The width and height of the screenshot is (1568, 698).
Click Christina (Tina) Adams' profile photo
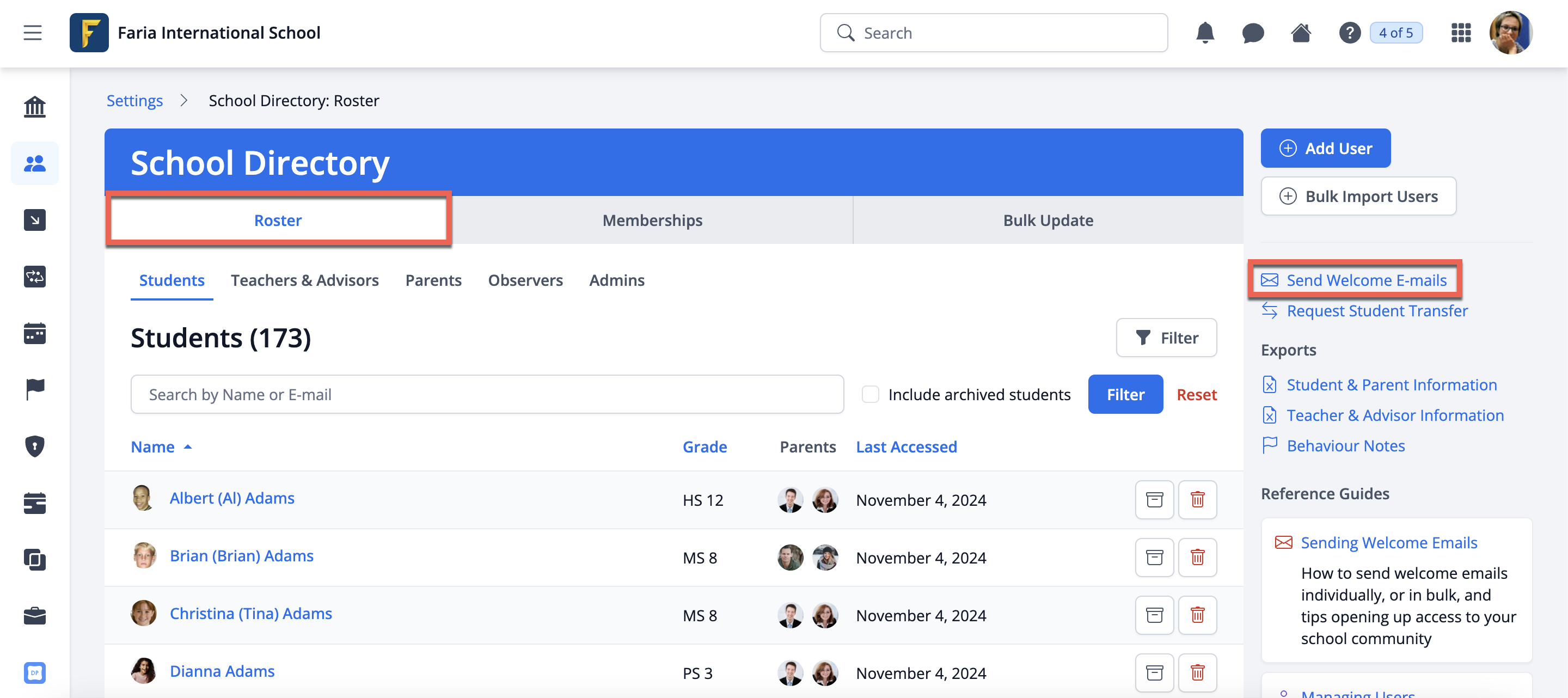144,614
